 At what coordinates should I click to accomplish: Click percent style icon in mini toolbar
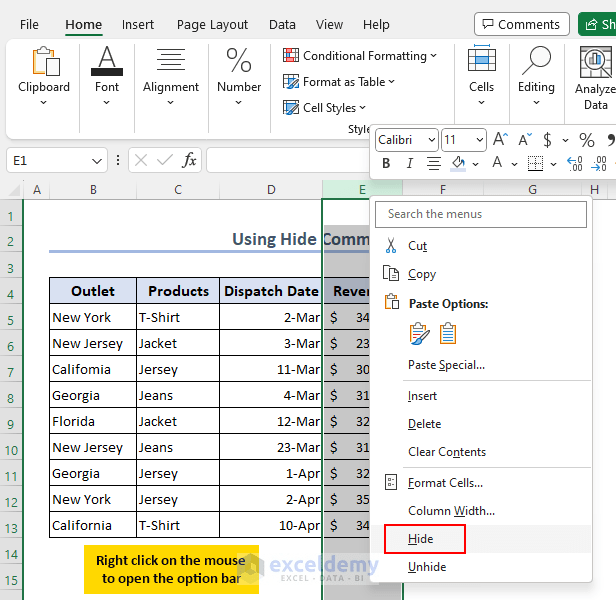(x=587, y=140)
